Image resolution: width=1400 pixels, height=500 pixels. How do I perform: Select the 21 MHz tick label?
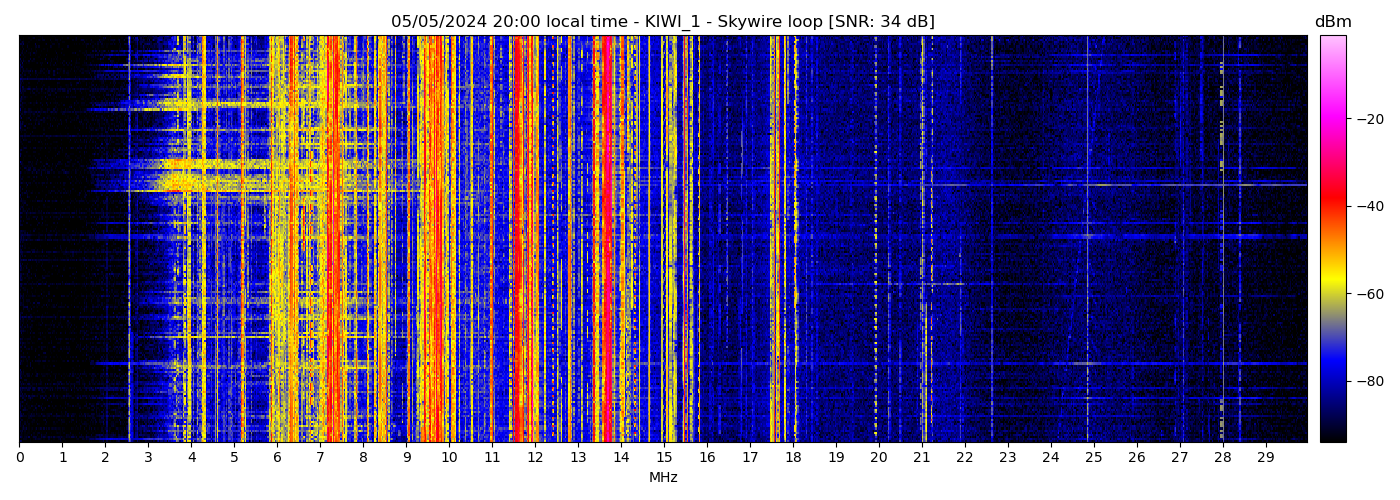(x=922, y=458)
